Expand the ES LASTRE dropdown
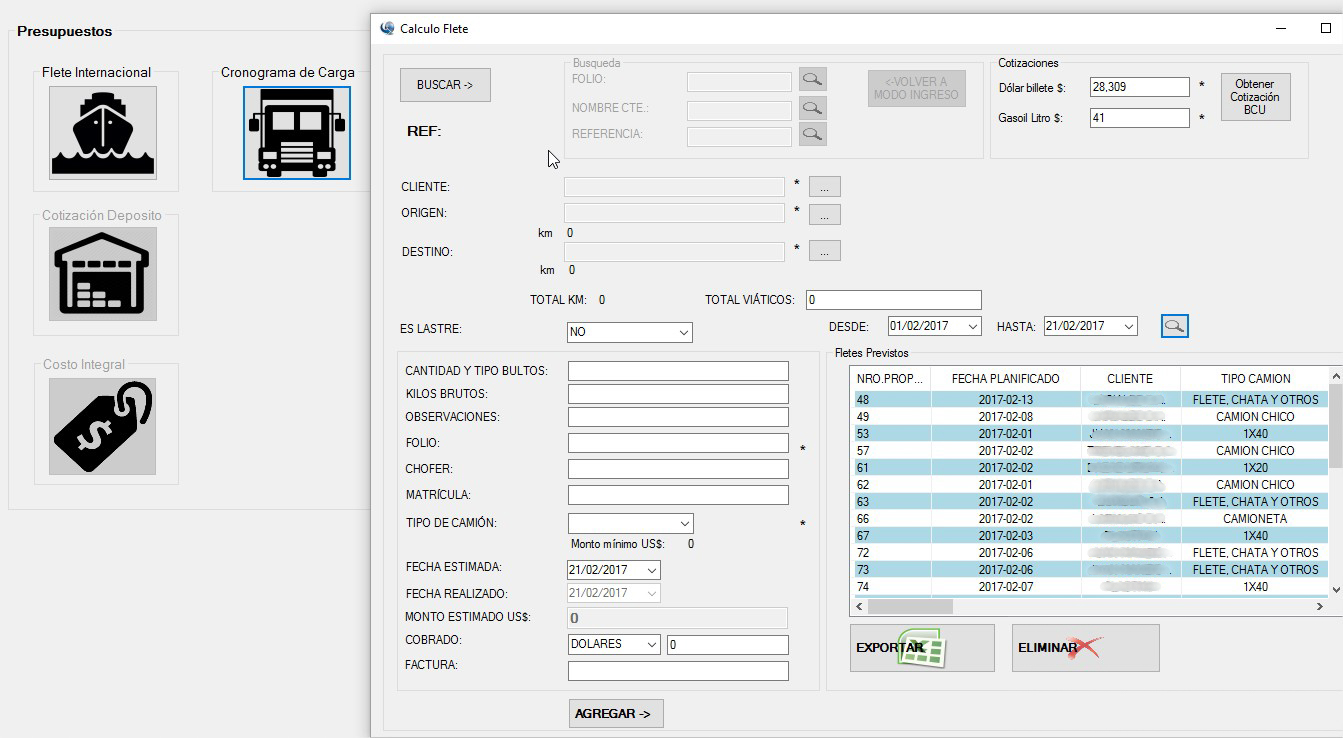 683,332
